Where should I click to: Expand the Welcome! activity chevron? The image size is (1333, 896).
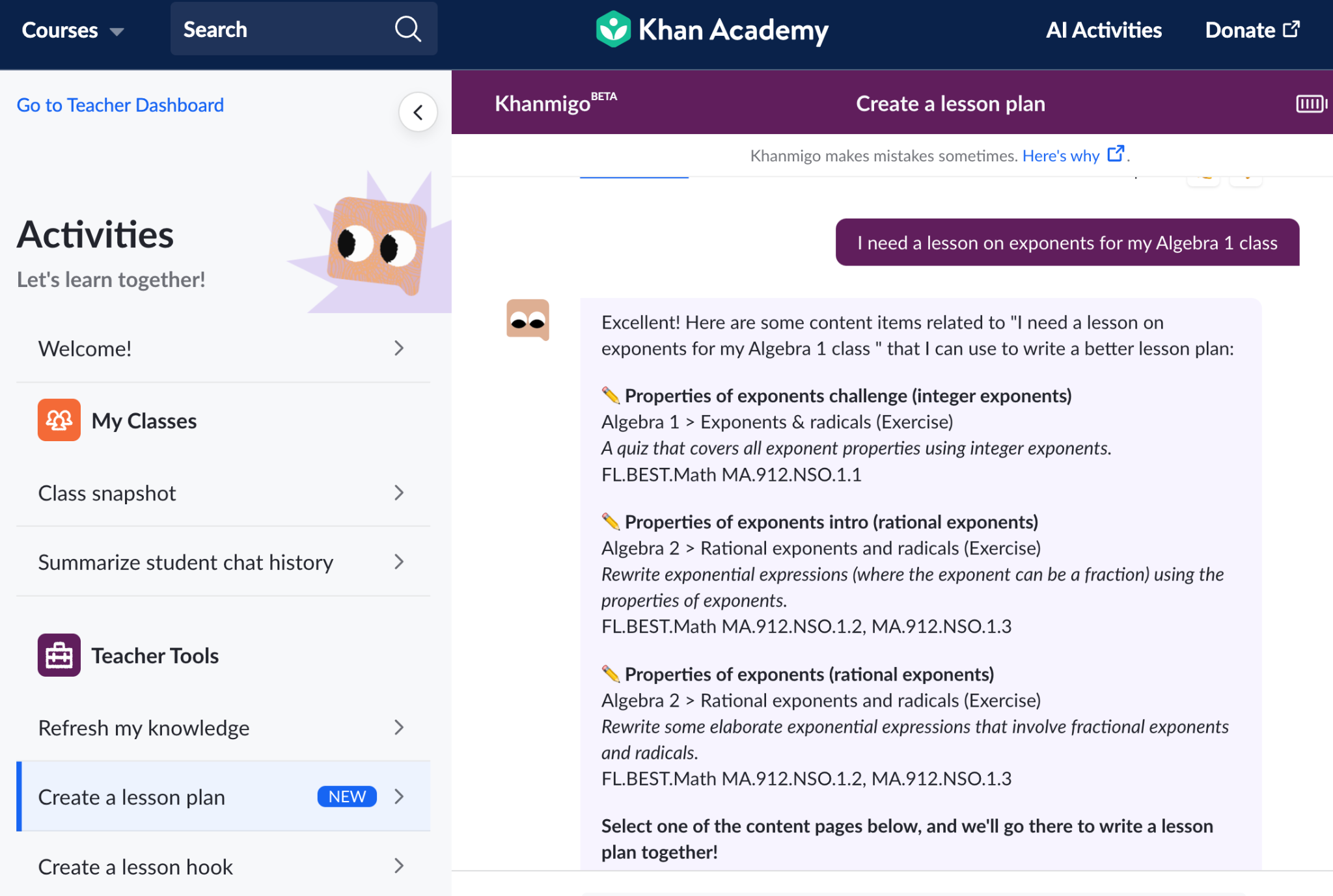(x=399, y=348)
